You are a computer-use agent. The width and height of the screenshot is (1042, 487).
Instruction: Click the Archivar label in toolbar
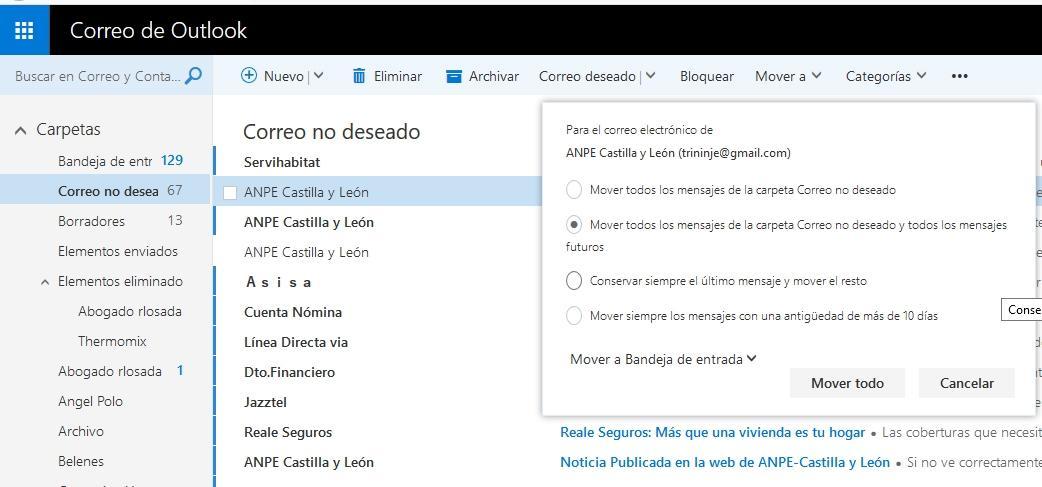(494, 76)
